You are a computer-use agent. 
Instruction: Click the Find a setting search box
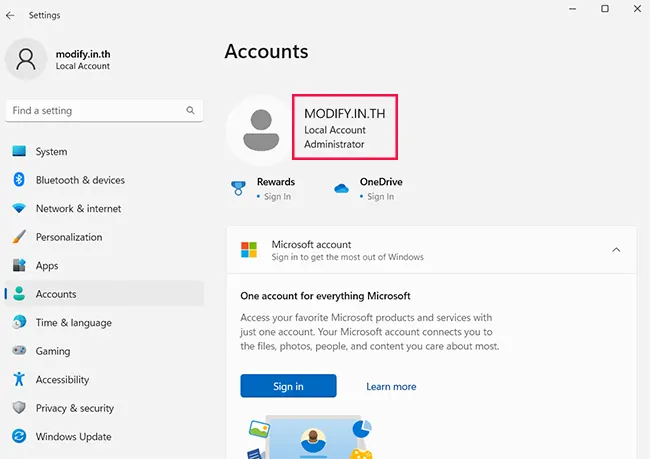95,111
